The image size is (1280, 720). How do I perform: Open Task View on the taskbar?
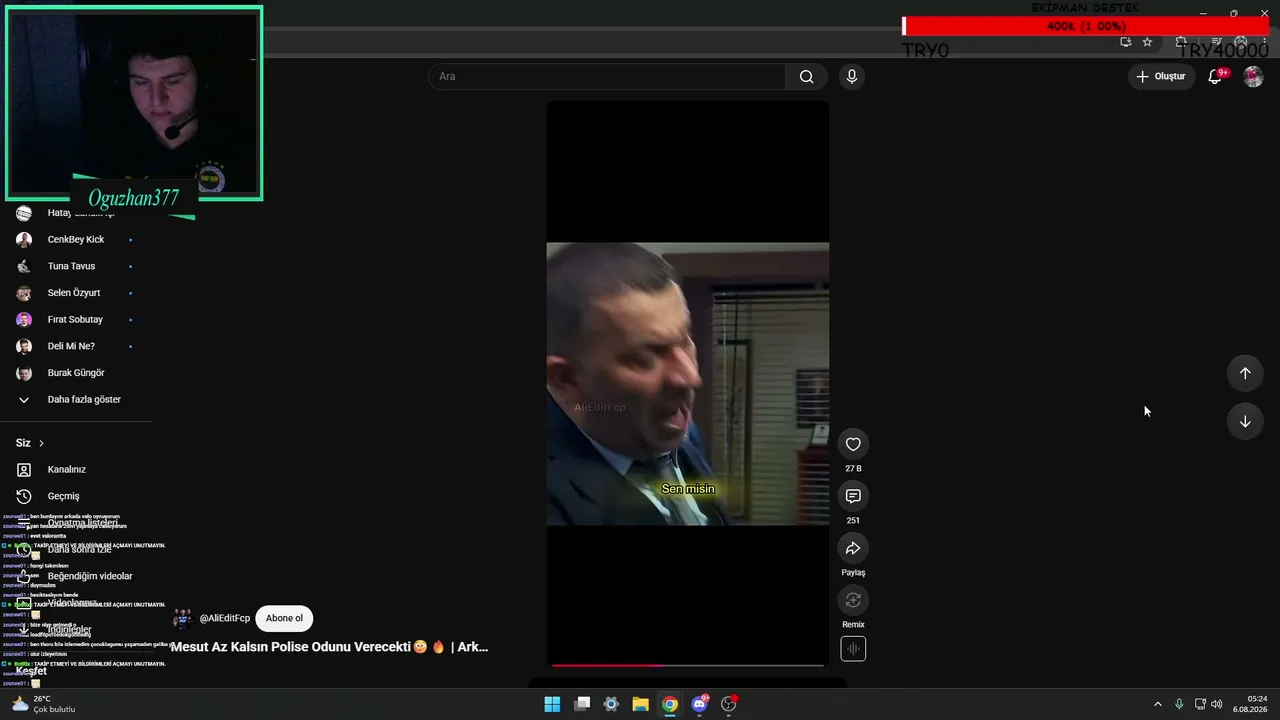coord(582,704)
